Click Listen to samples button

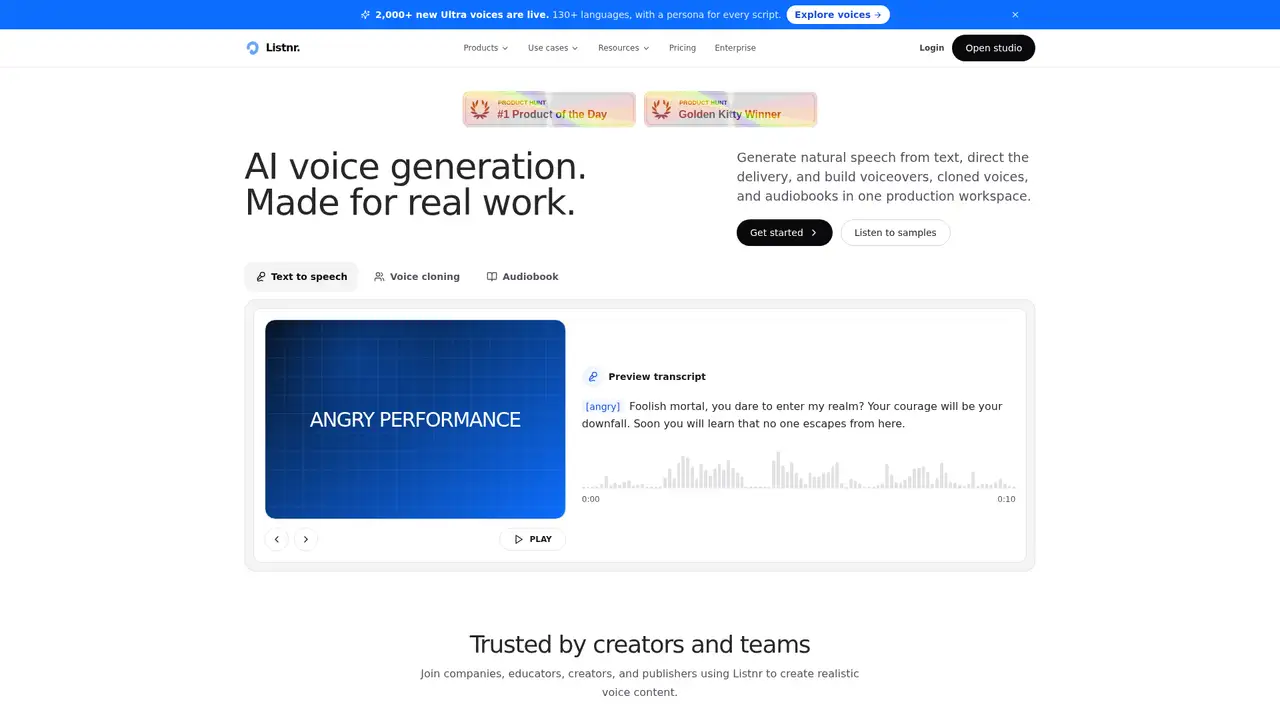(895, 233)
